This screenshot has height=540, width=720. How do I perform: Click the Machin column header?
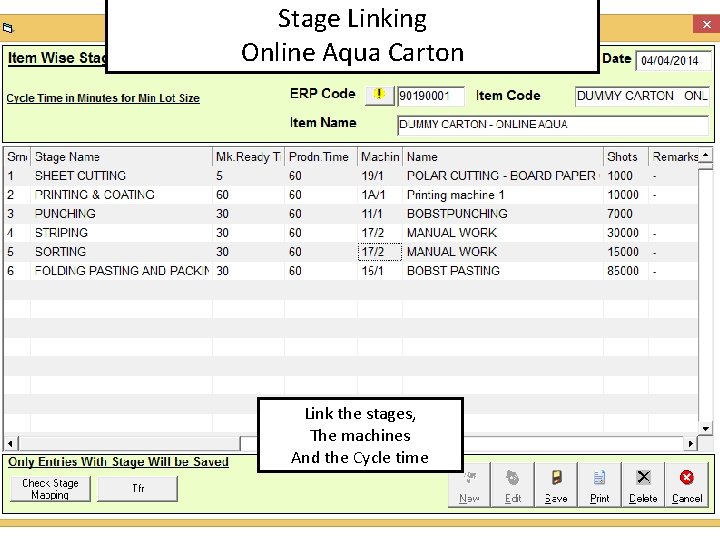click(380, 157)
